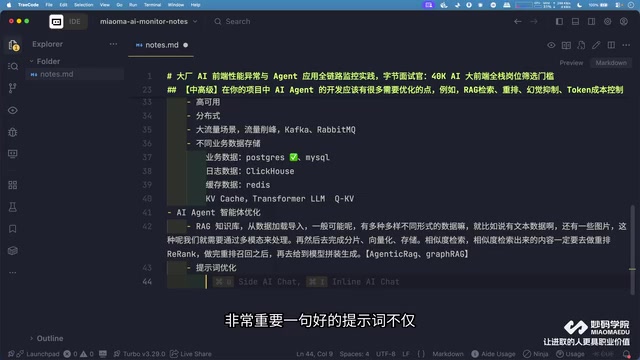Open the account profile icon in the title bar
Image resolution: width=640 pixels, height=360 pixels.
(624, 21)
